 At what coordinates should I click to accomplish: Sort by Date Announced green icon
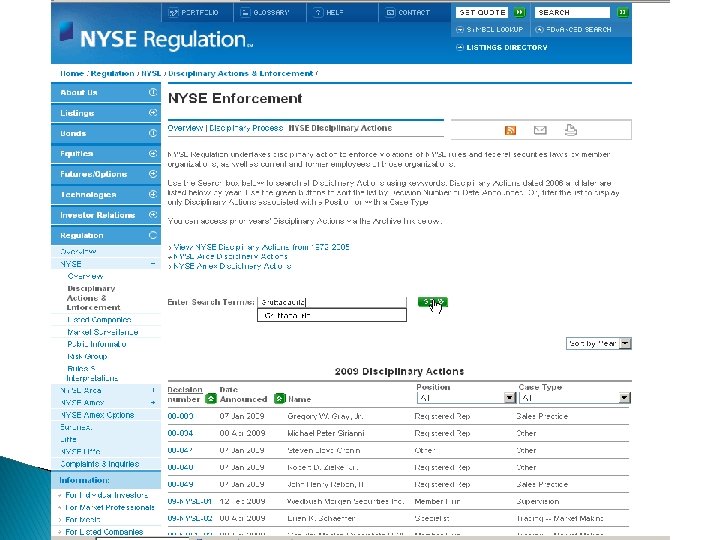point(280,399)
